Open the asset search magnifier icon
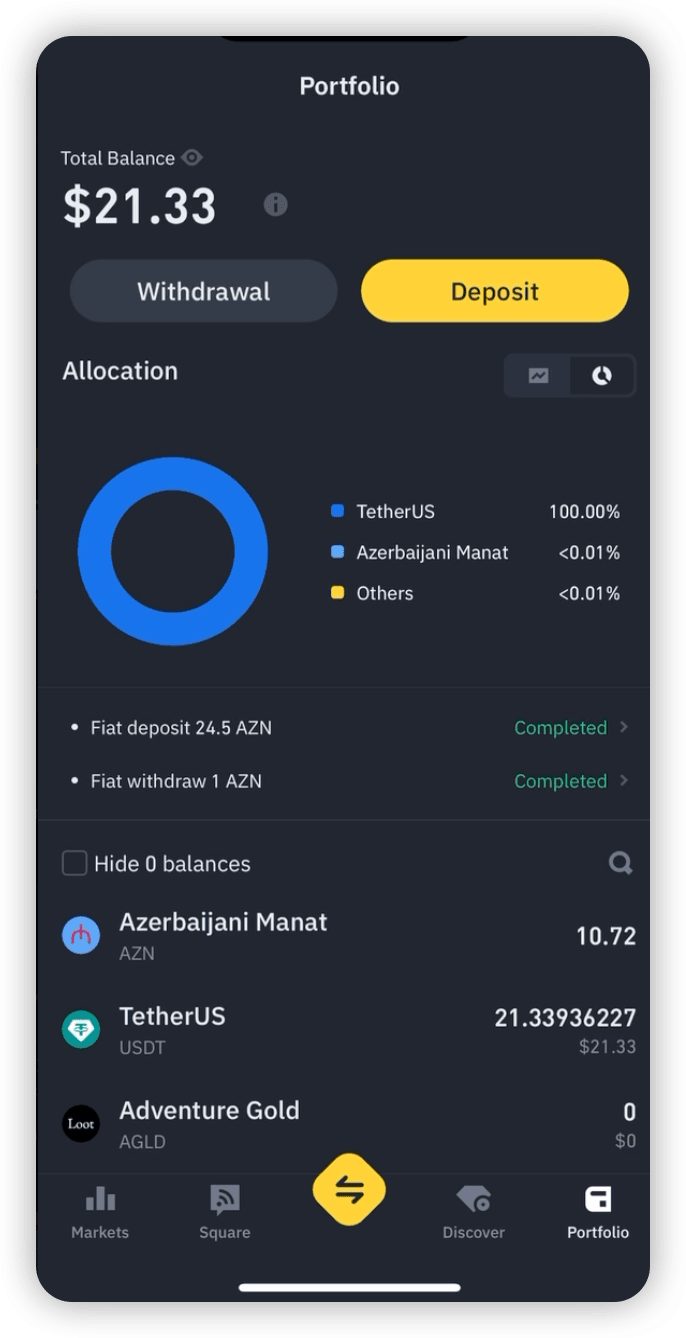Viewport: 686px width, 1338px height. pyautogui.click(x=621, y=863)
